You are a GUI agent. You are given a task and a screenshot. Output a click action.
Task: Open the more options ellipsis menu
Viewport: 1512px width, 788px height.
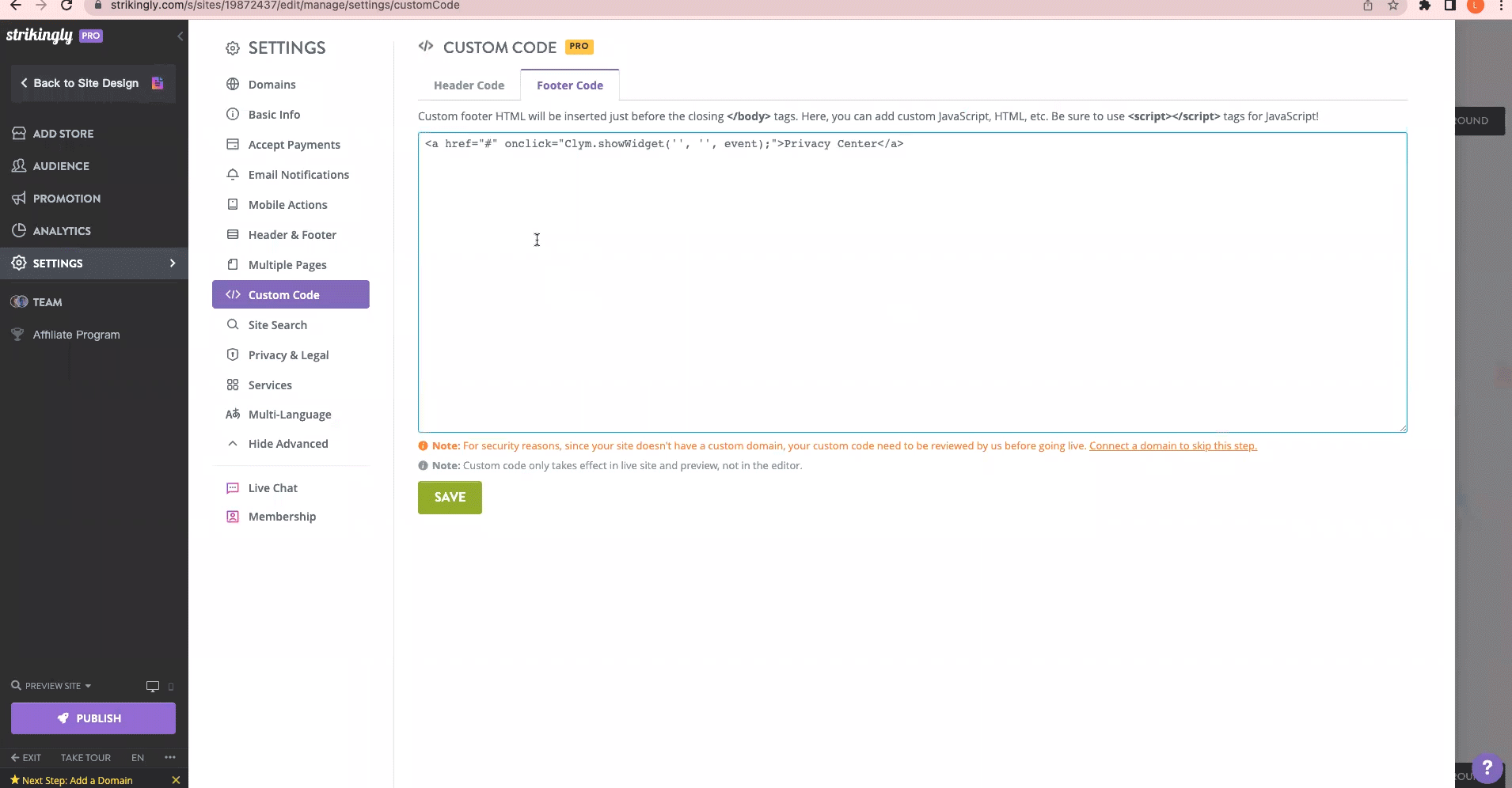pos(170,758)
